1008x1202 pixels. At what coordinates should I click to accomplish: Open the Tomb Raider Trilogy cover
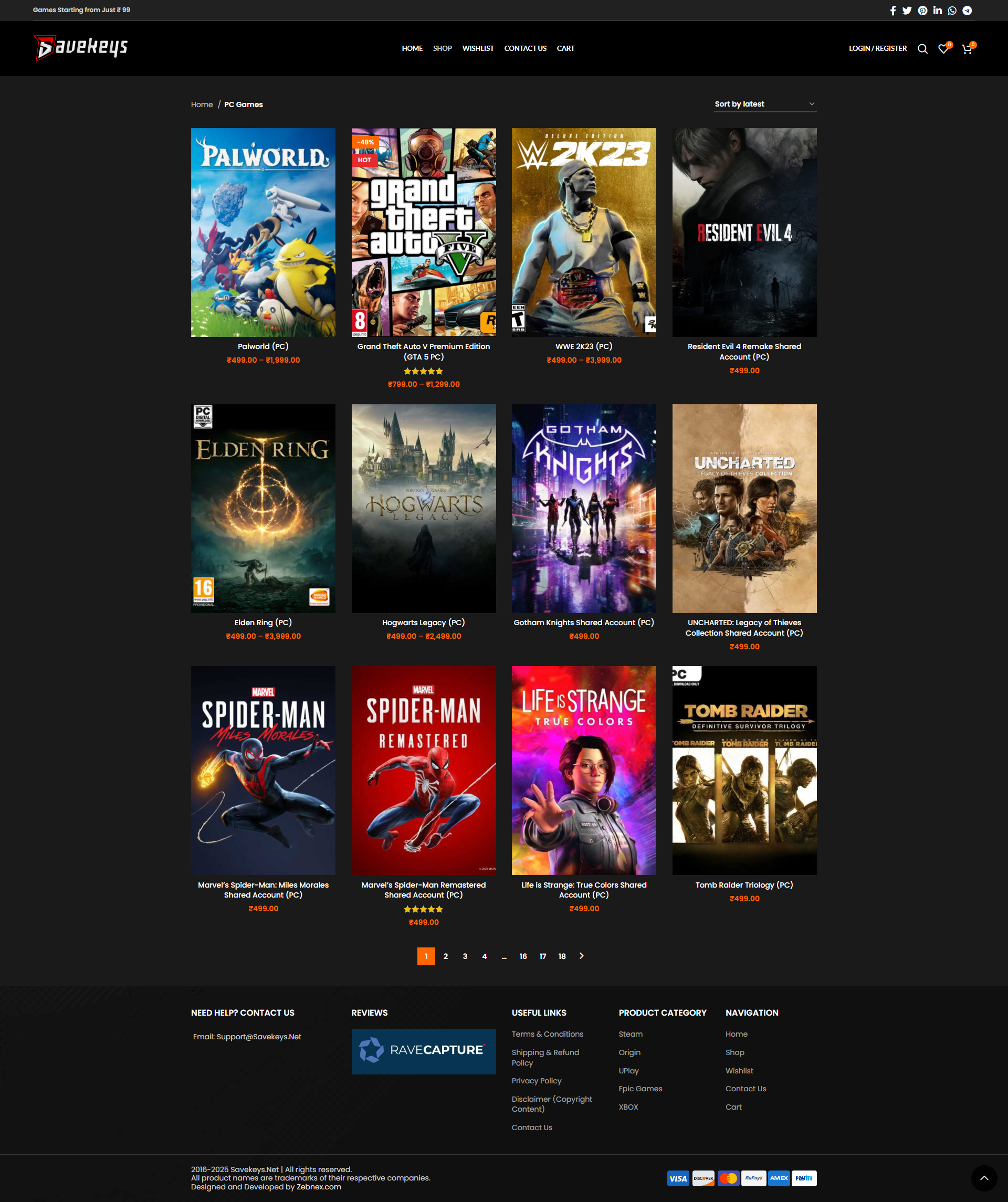tap(744, 771)
